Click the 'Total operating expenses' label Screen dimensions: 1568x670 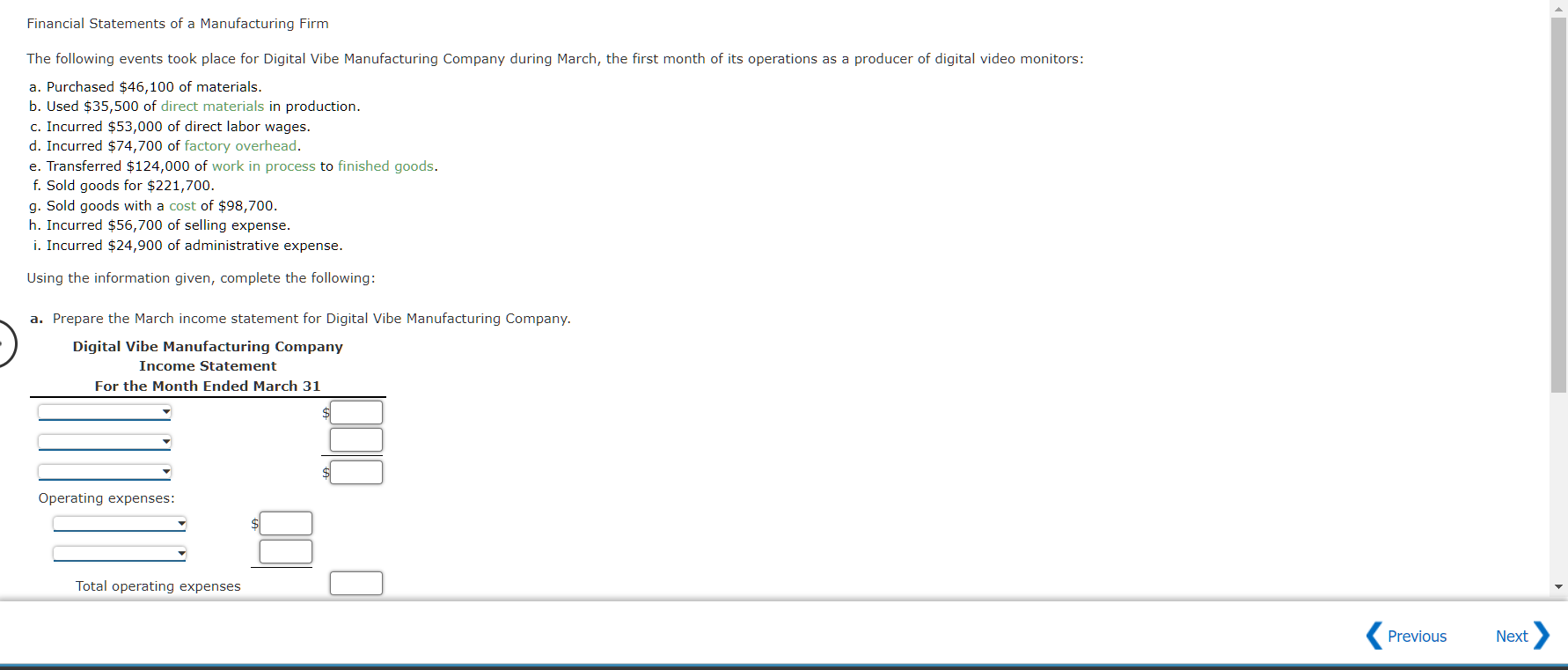158,586
